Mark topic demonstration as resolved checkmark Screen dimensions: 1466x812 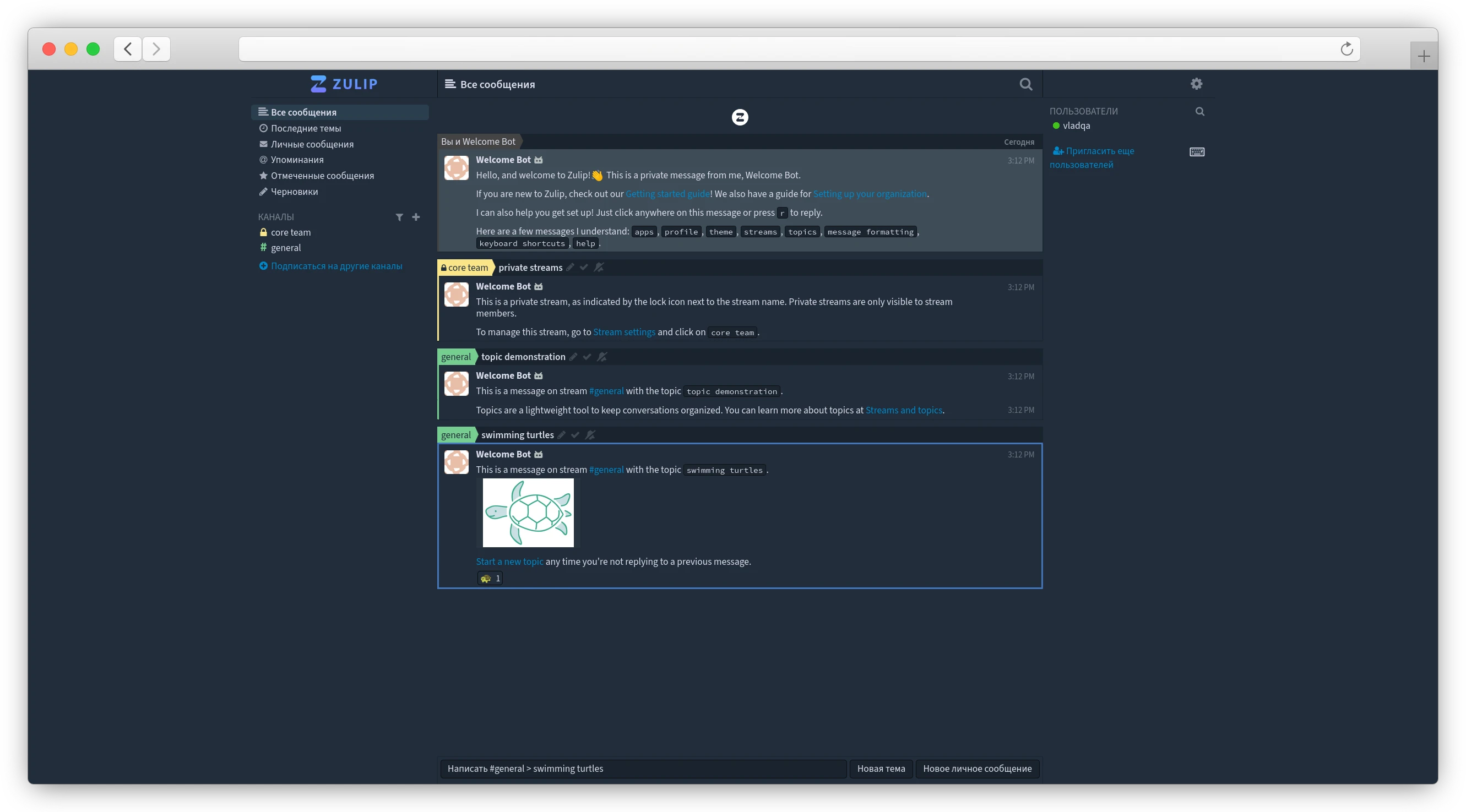click(587, 357)
